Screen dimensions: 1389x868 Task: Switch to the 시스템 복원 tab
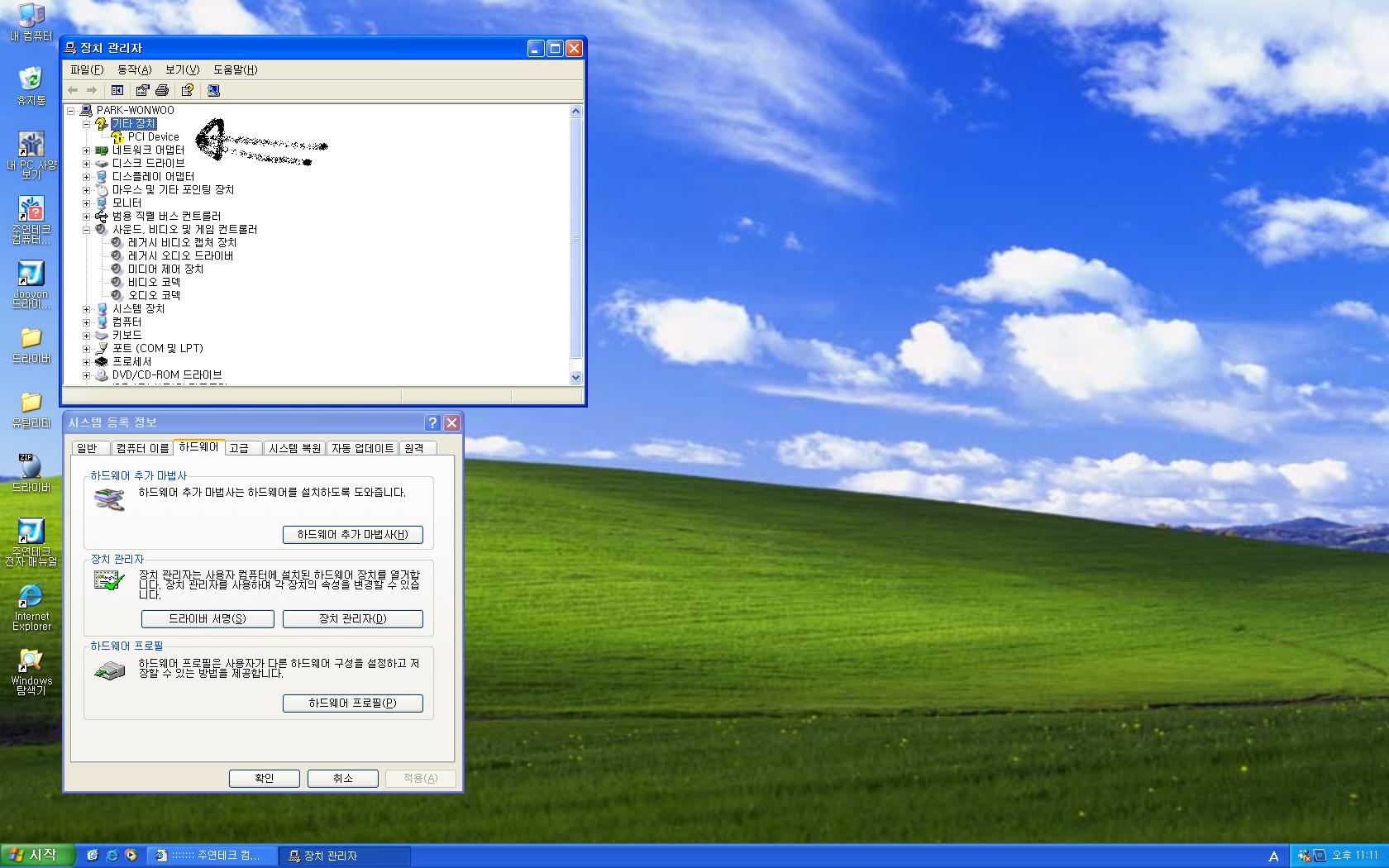point(295,448)
